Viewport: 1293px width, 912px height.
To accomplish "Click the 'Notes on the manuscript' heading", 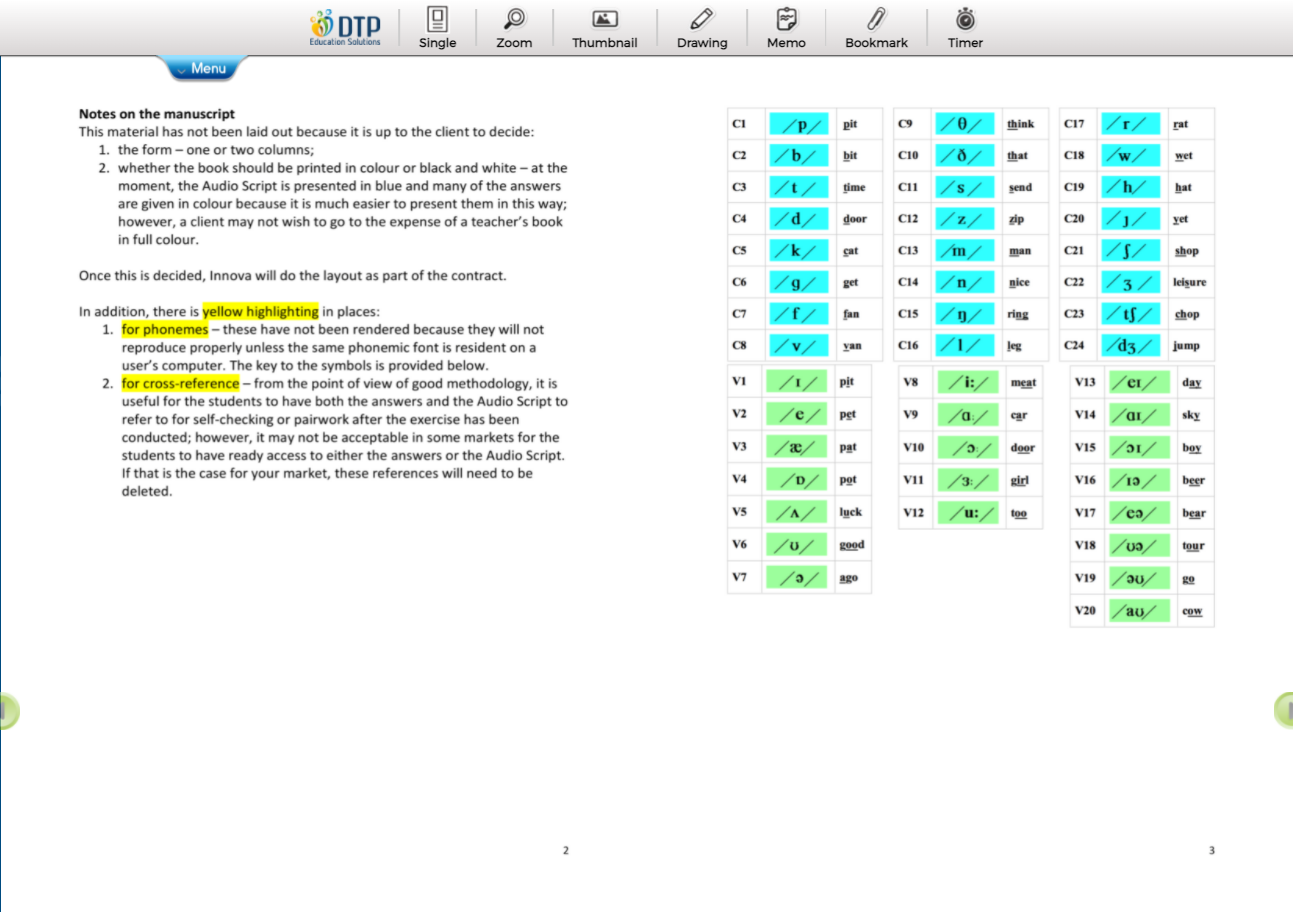I will (157, 114).
